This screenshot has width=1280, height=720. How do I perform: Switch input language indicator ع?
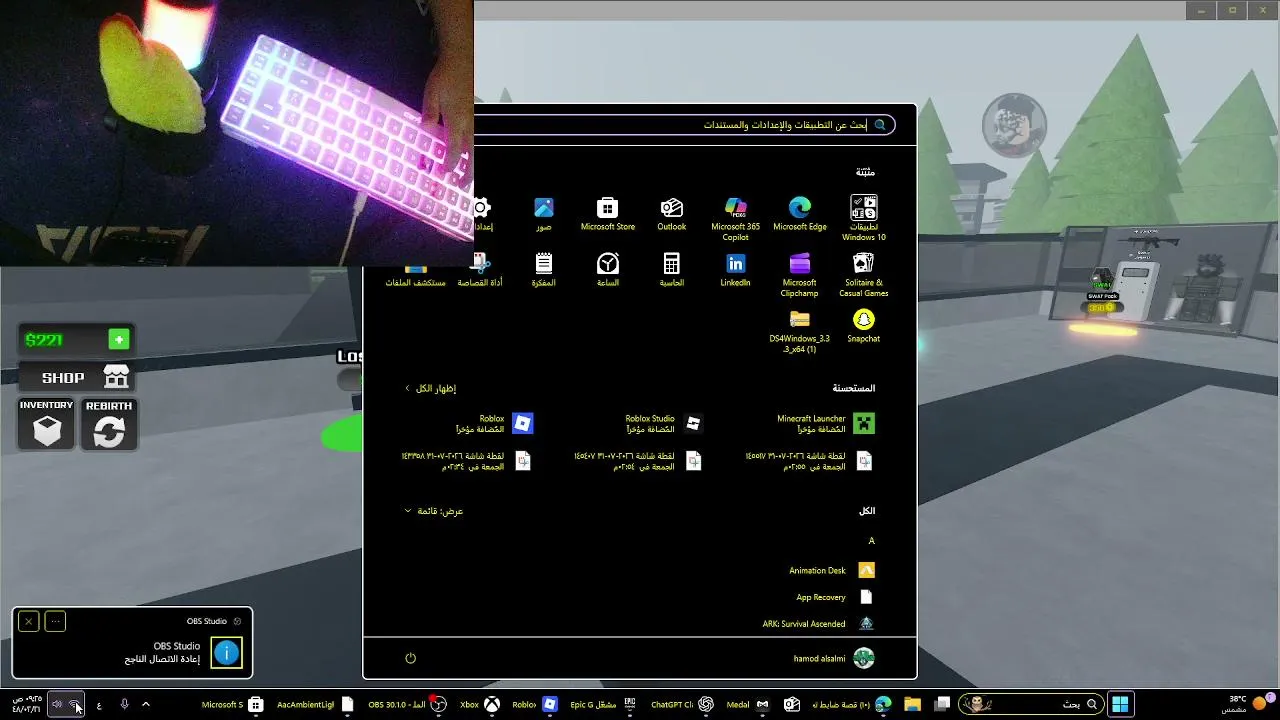[x=99, y=705]
